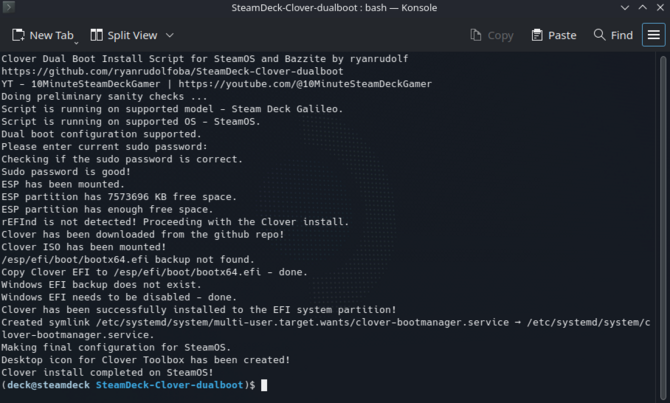The width and height of the screenshot is (670, 403).
Task: Click the Paste clipboard icon
Action: 537,35
